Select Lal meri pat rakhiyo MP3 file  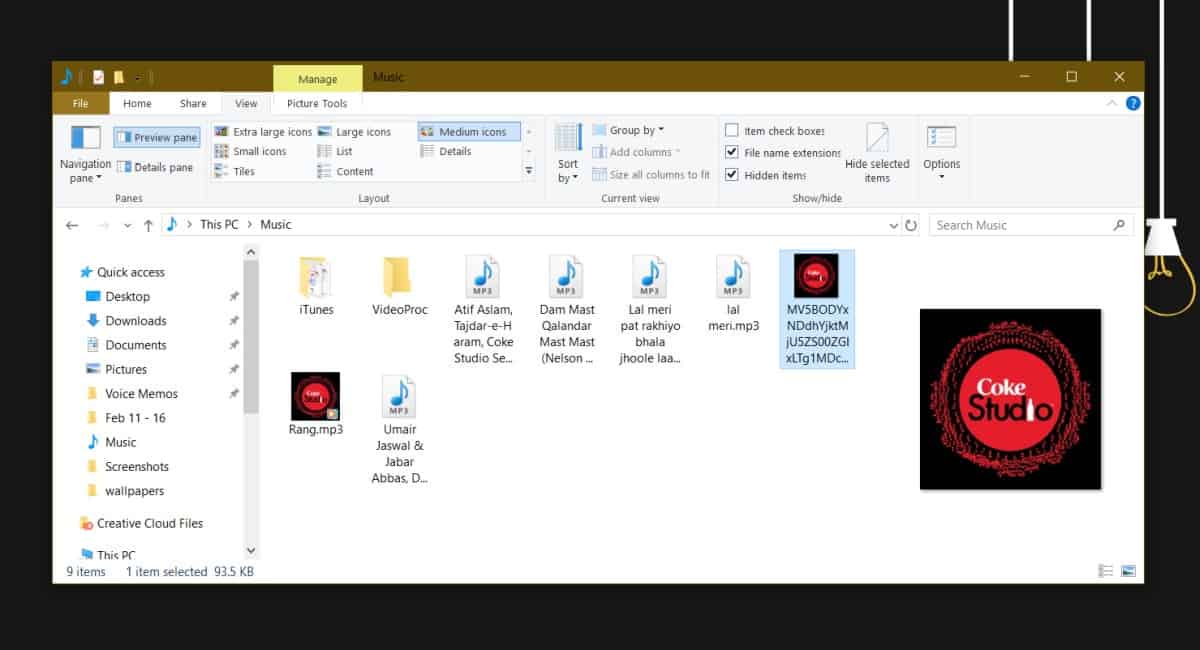tap(650, 309)
